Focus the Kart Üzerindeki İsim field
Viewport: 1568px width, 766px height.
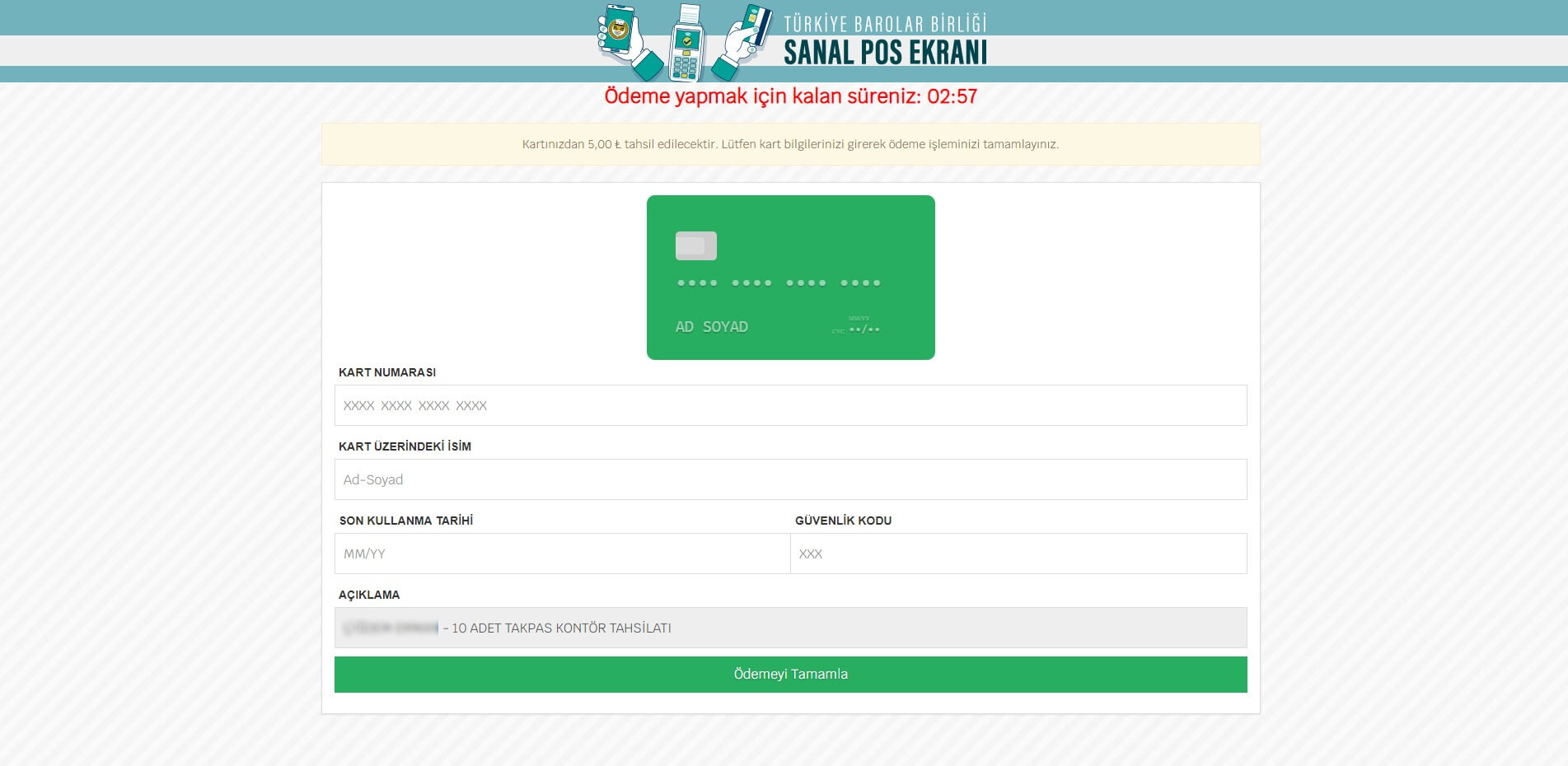pos(790,479)
